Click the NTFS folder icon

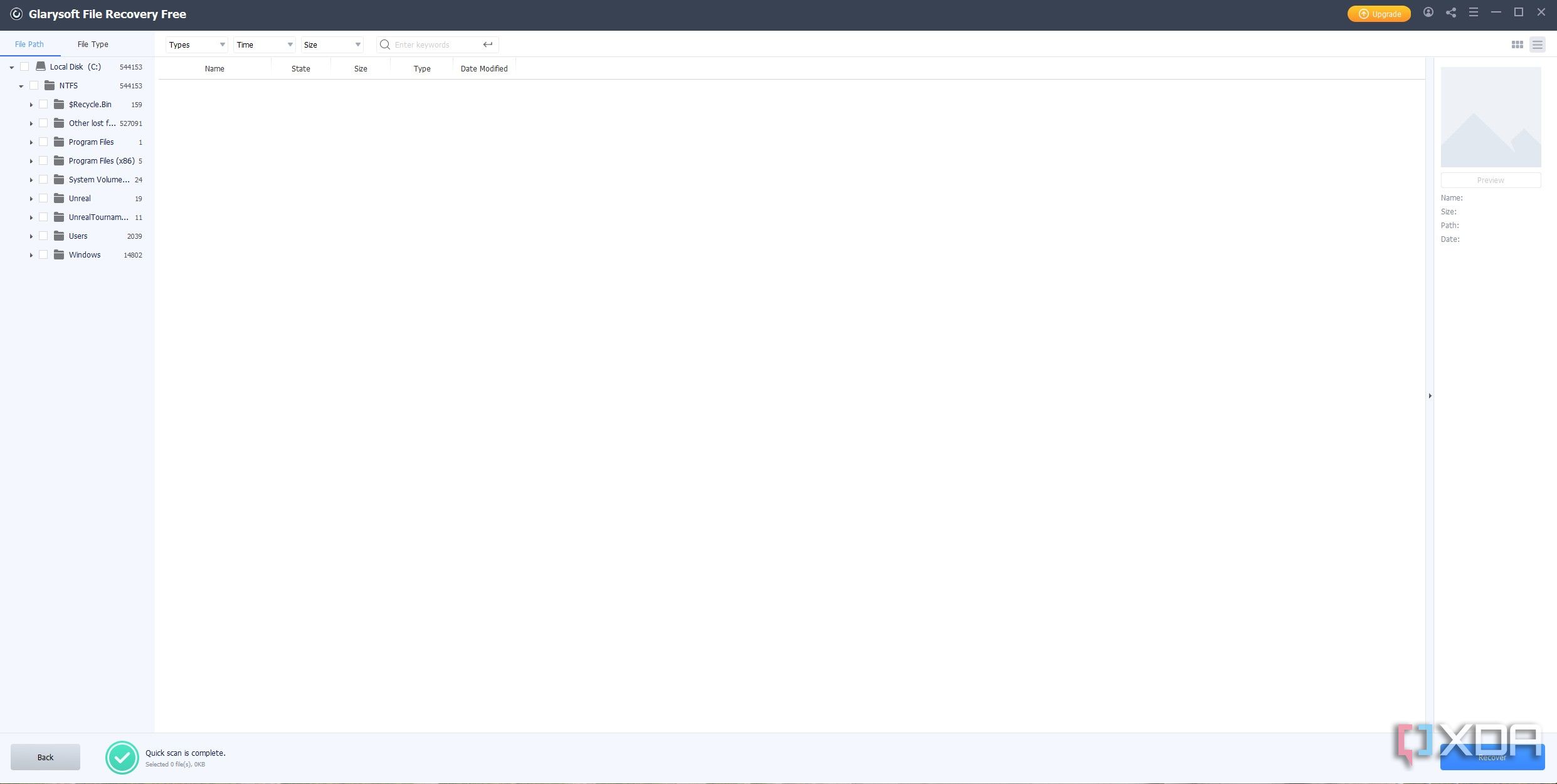pos(50,85)
